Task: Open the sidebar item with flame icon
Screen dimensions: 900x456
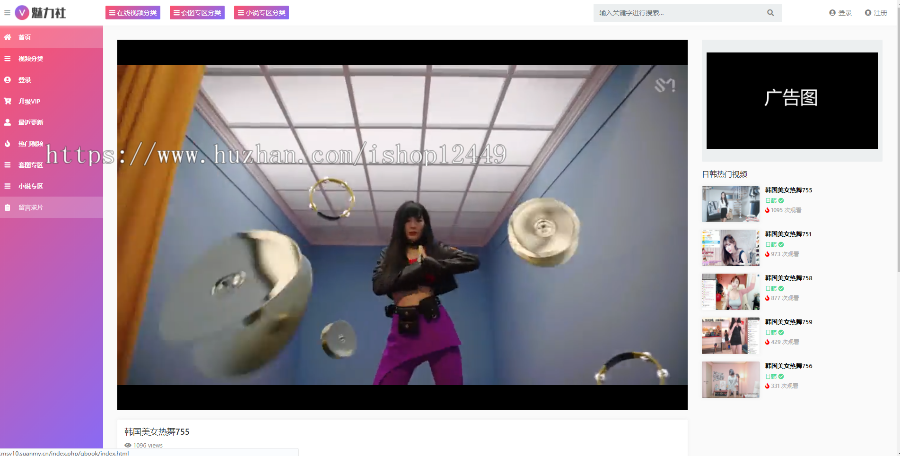Action: click(51, 144)
